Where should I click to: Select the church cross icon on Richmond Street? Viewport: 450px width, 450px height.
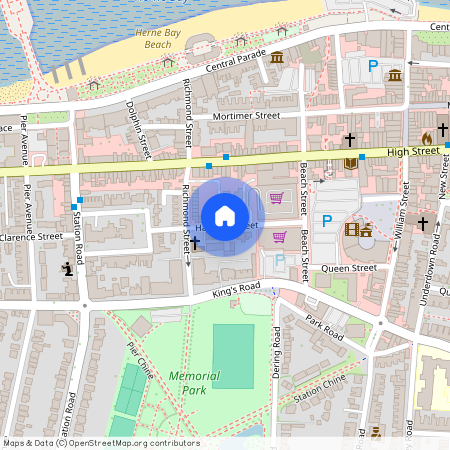coord(195,242)
